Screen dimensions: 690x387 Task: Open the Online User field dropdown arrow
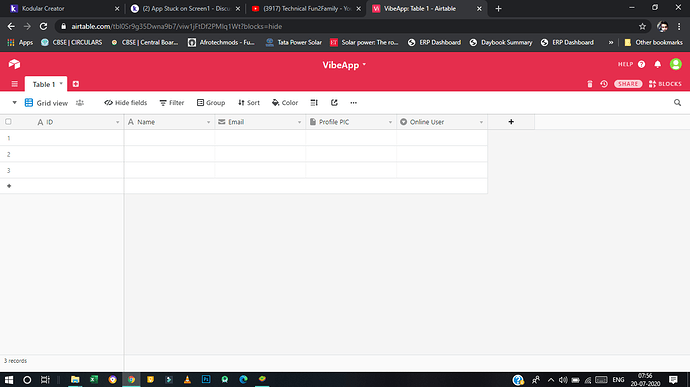click(481, 122)
